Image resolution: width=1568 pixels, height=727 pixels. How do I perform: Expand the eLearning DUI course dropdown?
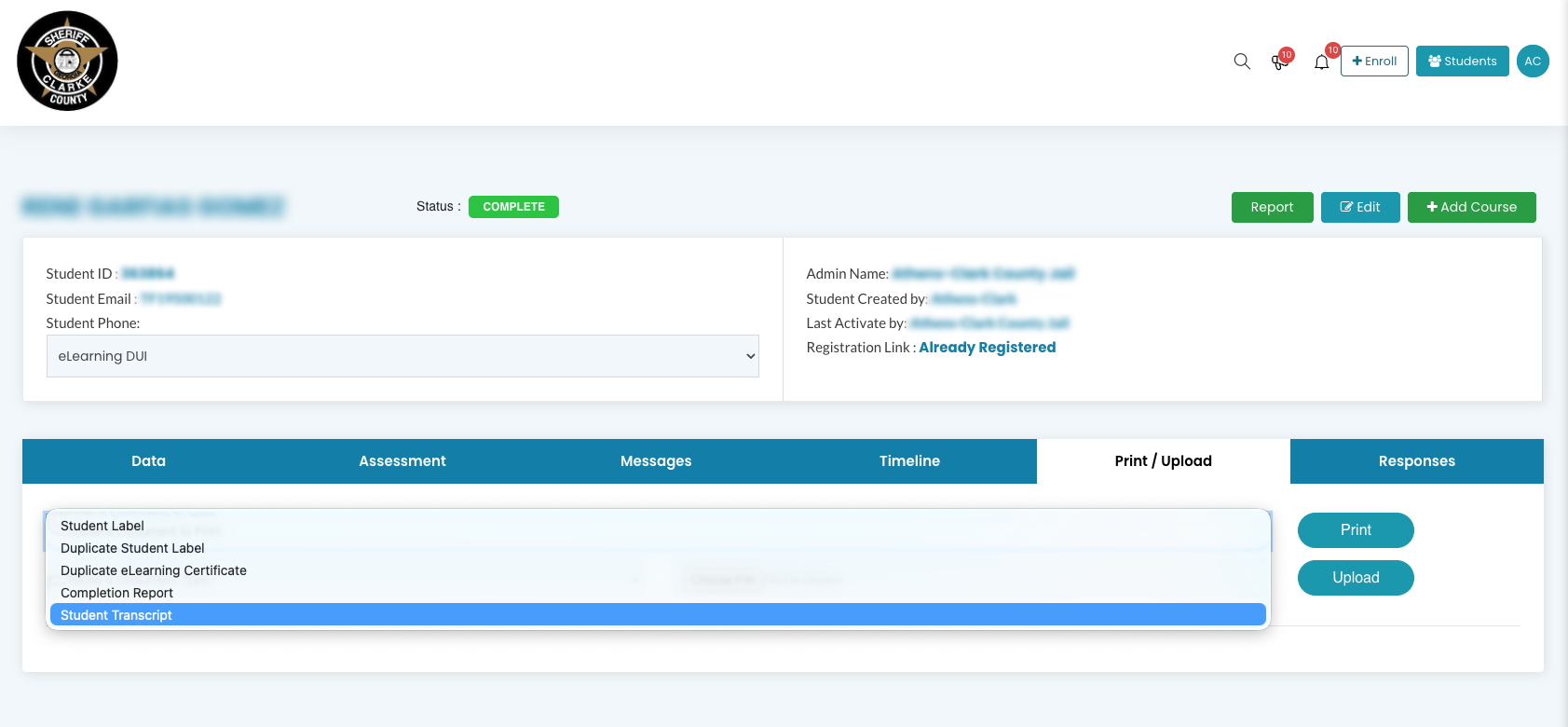tap(402, 356)
